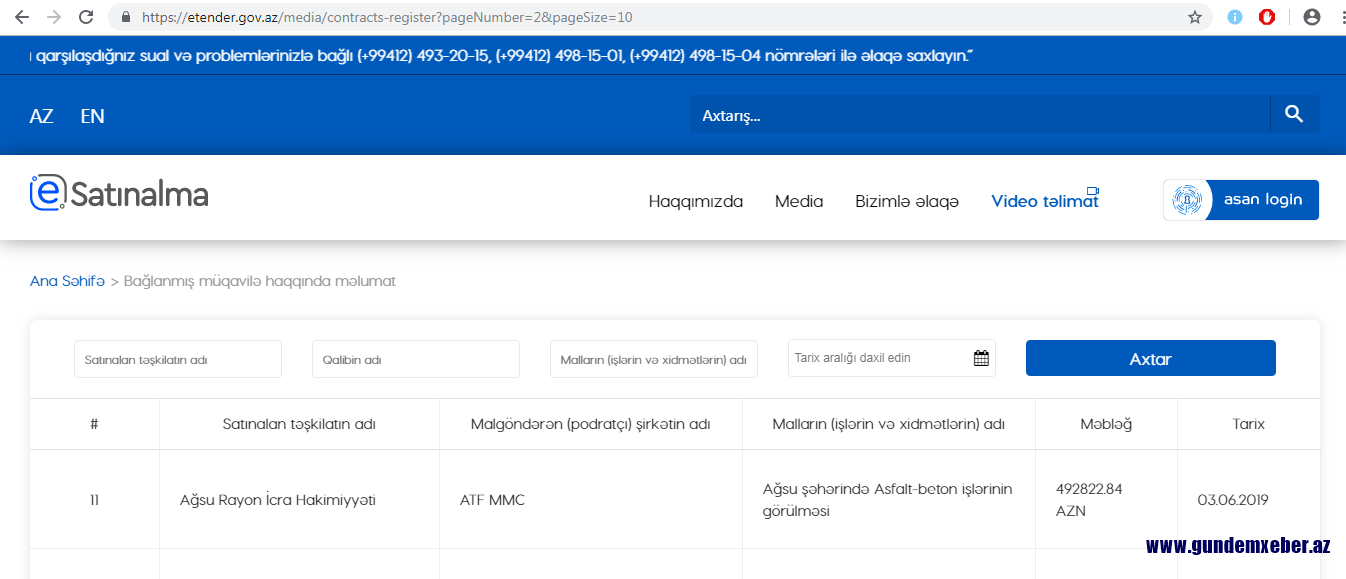Open the Haqqımızda menu item

click(x=696, y=201)
